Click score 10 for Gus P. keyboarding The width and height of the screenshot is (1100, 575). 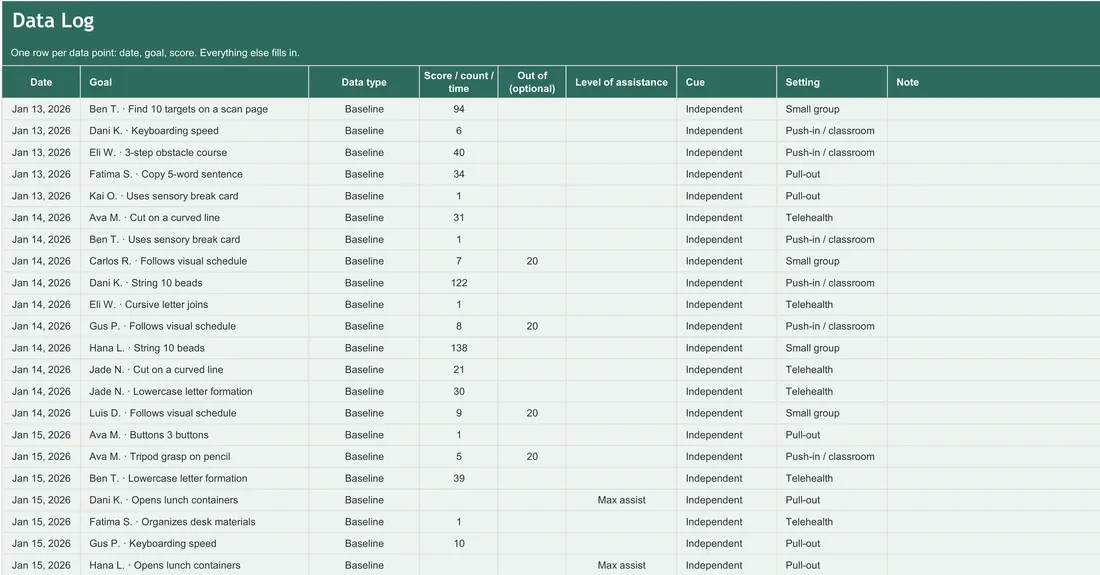pyautogui.click(x=459, y=543)
